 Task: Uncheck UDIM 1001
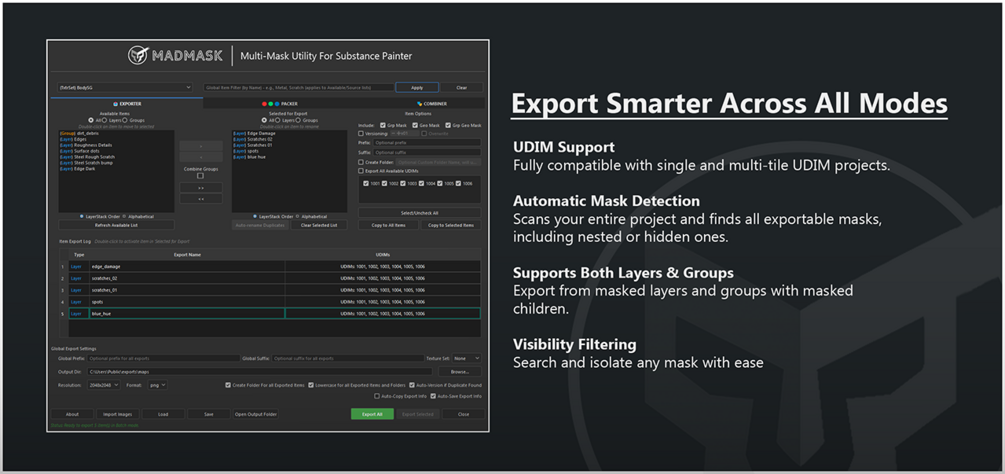[366, 183]
